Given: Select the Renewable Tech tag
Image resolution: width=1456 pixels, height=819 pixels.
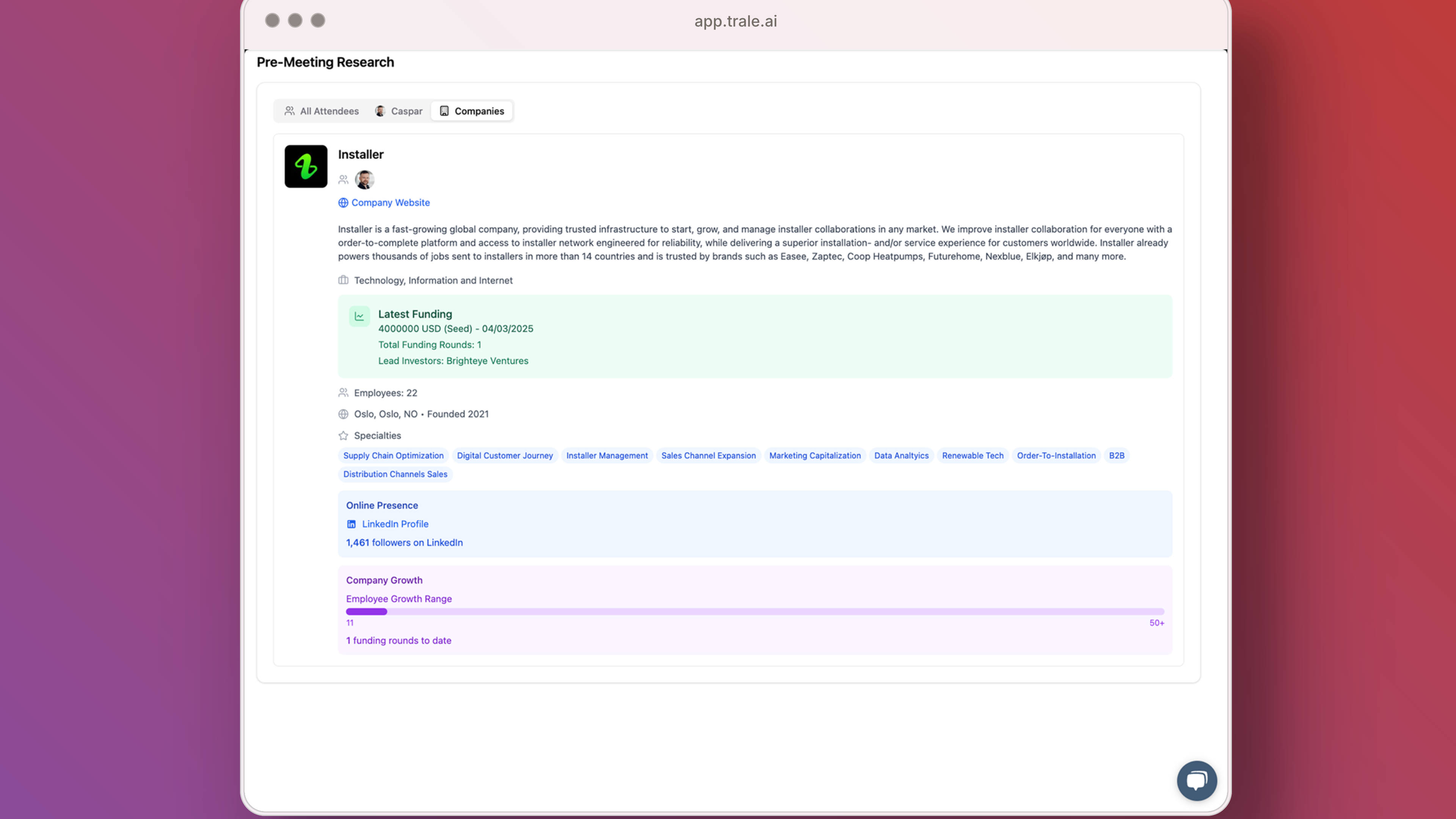Looking at the screenshot, I should (973, 455).
